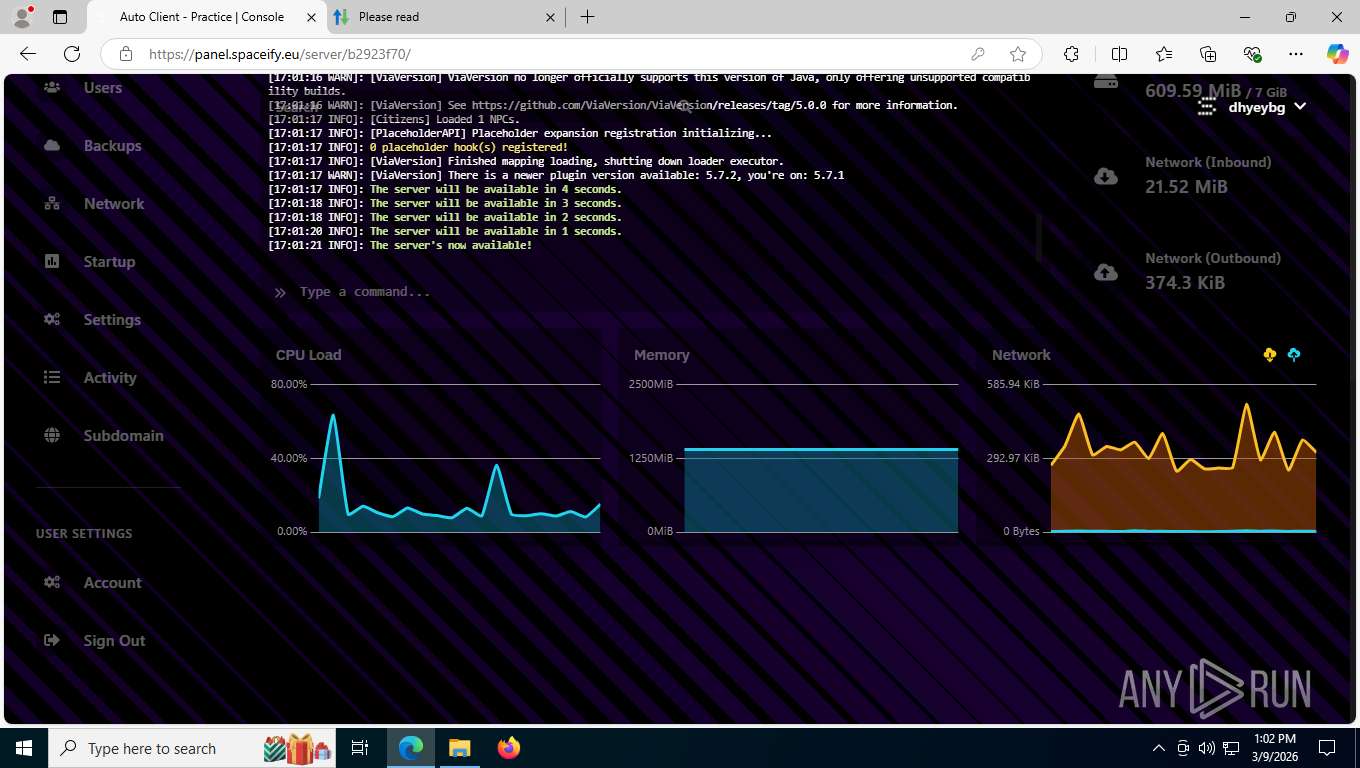The image size is (1360, 768).
Task: Click the Subdomain globe icon
Action: (x=52, y=436)
